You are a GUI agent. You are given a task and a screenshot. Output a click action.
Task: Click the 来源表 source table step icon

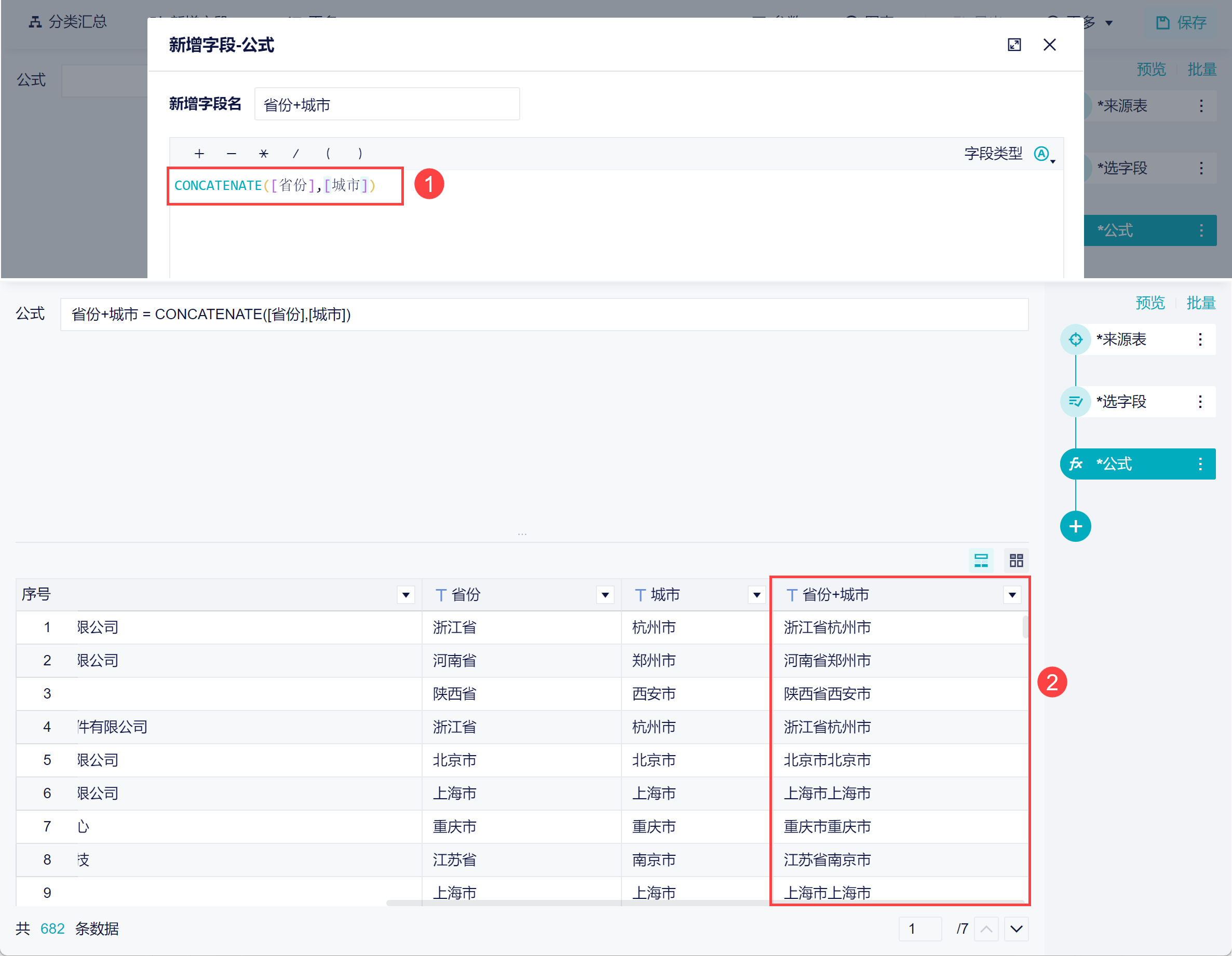click(x=1075, y=339)
